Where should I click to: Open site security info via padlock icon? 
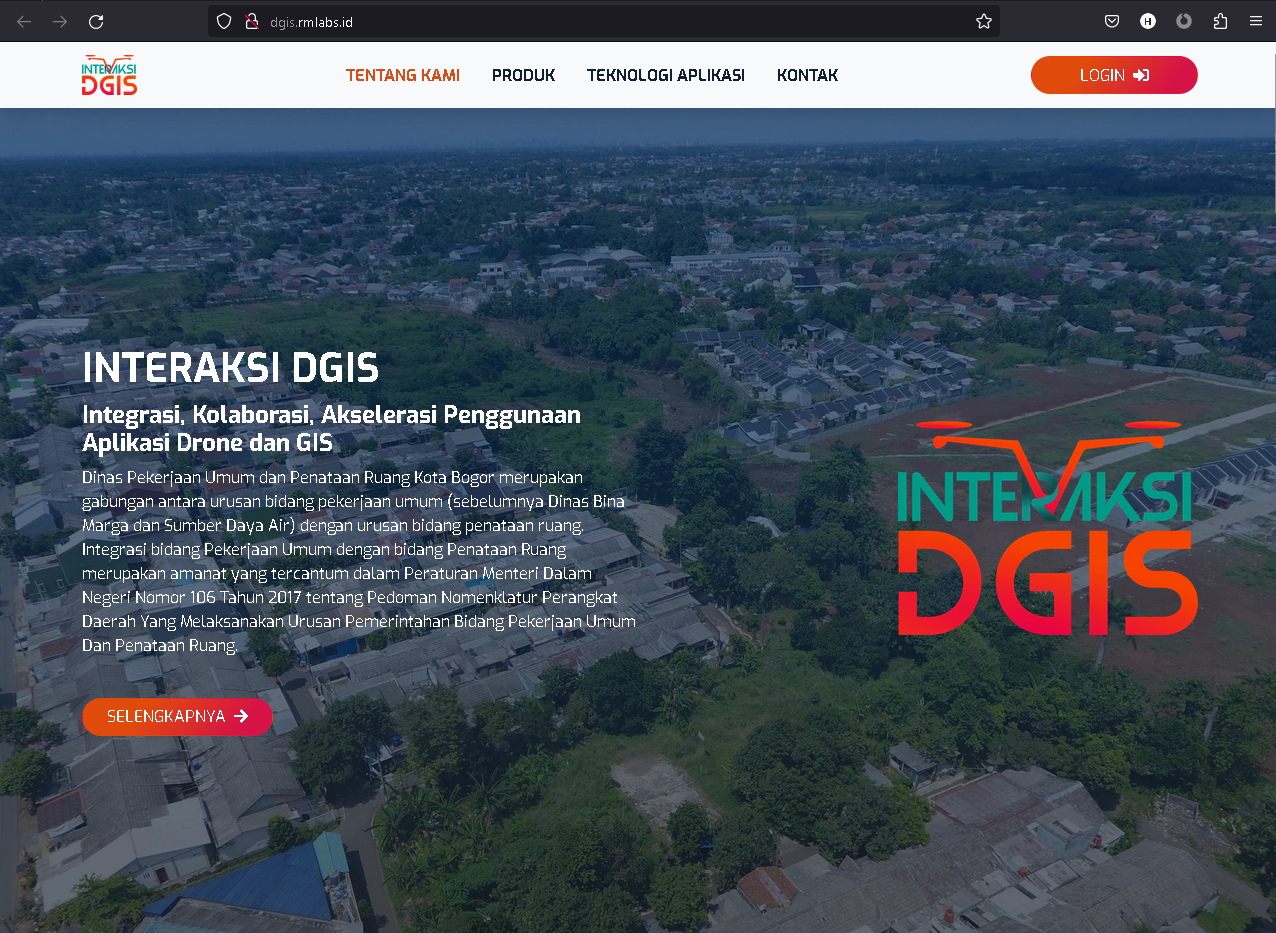(x=252, y=21)
